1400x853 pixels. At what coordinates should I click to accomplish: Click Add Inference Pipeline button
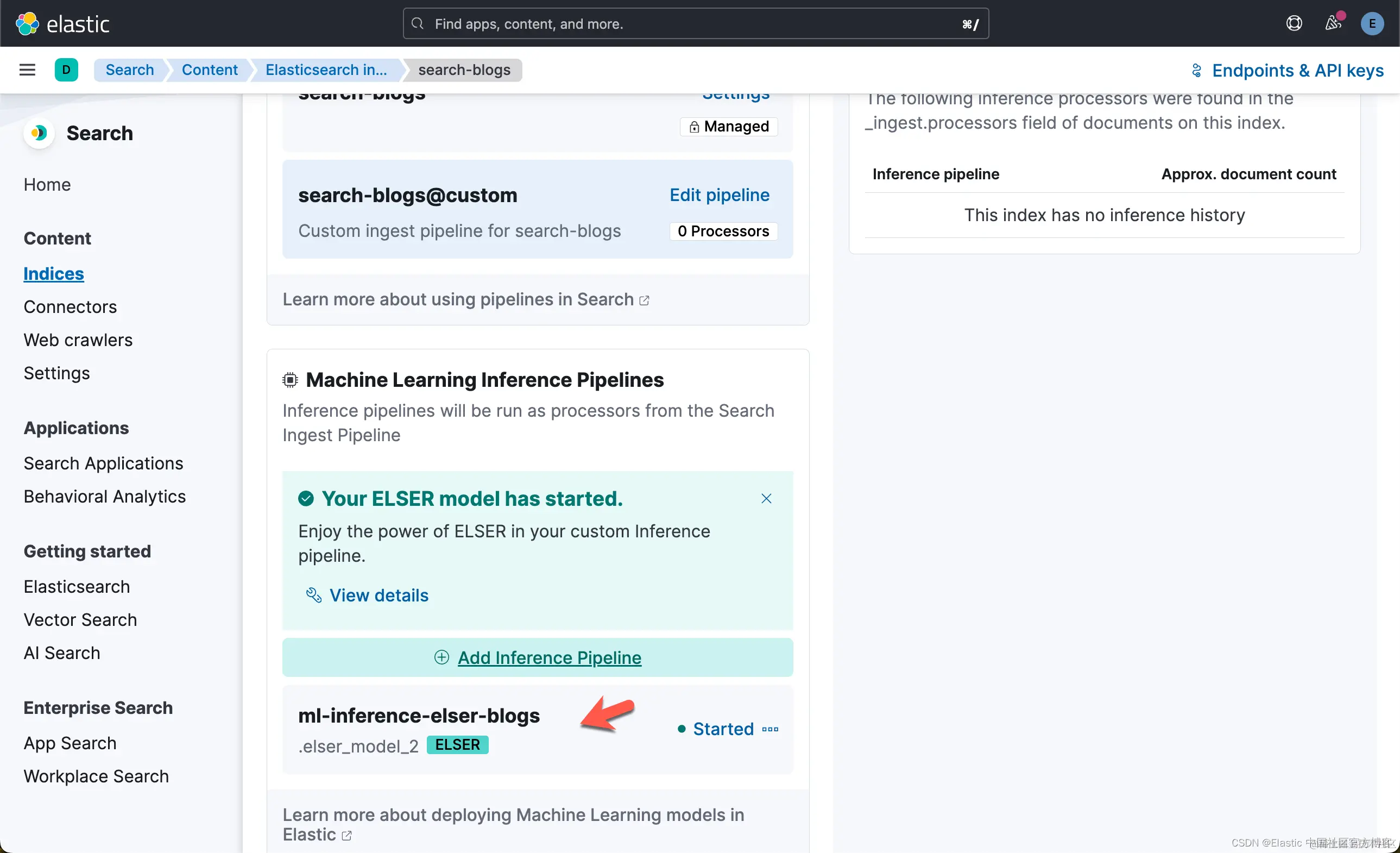pos(538,657)
